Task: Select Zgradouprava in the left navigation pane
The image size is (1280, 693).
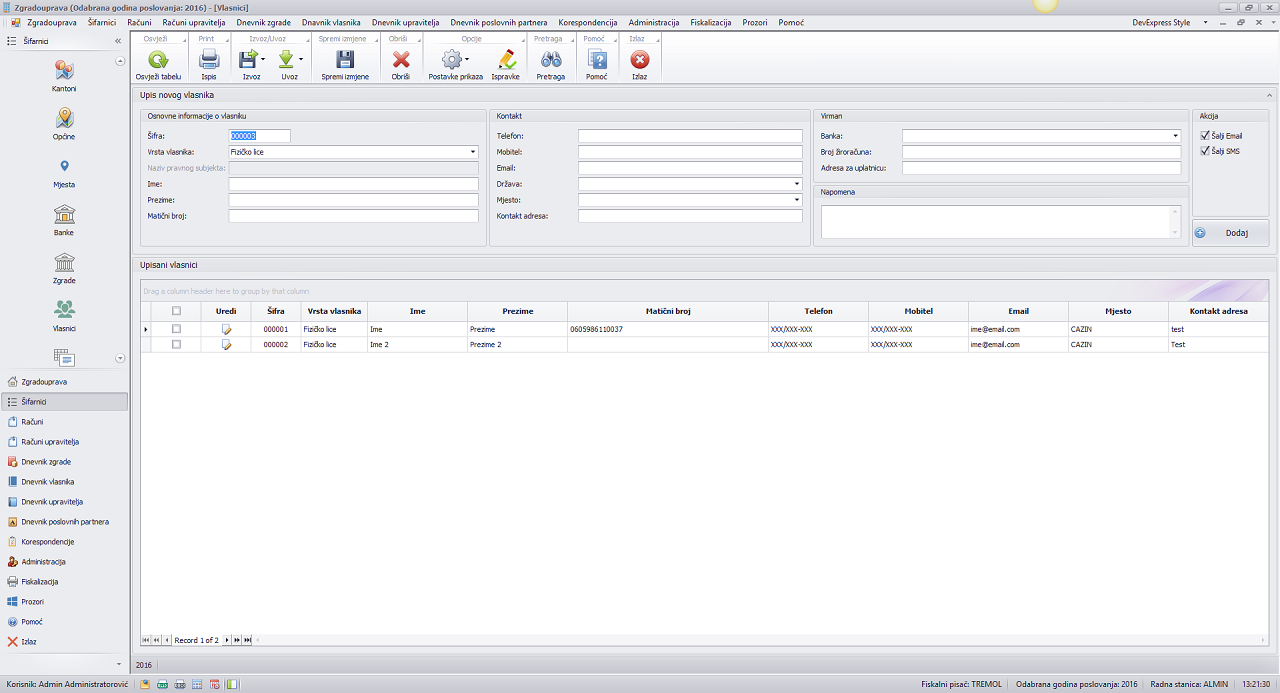Action: click(x=65, y=382)
